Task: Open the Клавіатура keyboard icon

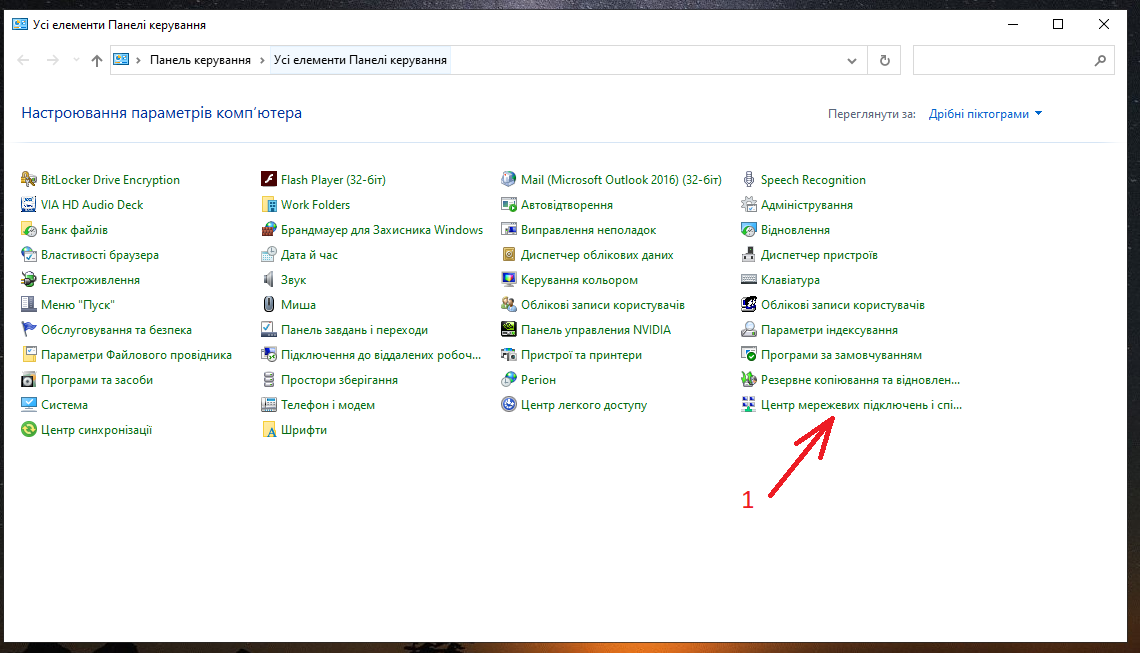Action: pyautogui.click(x=749, y=280)
